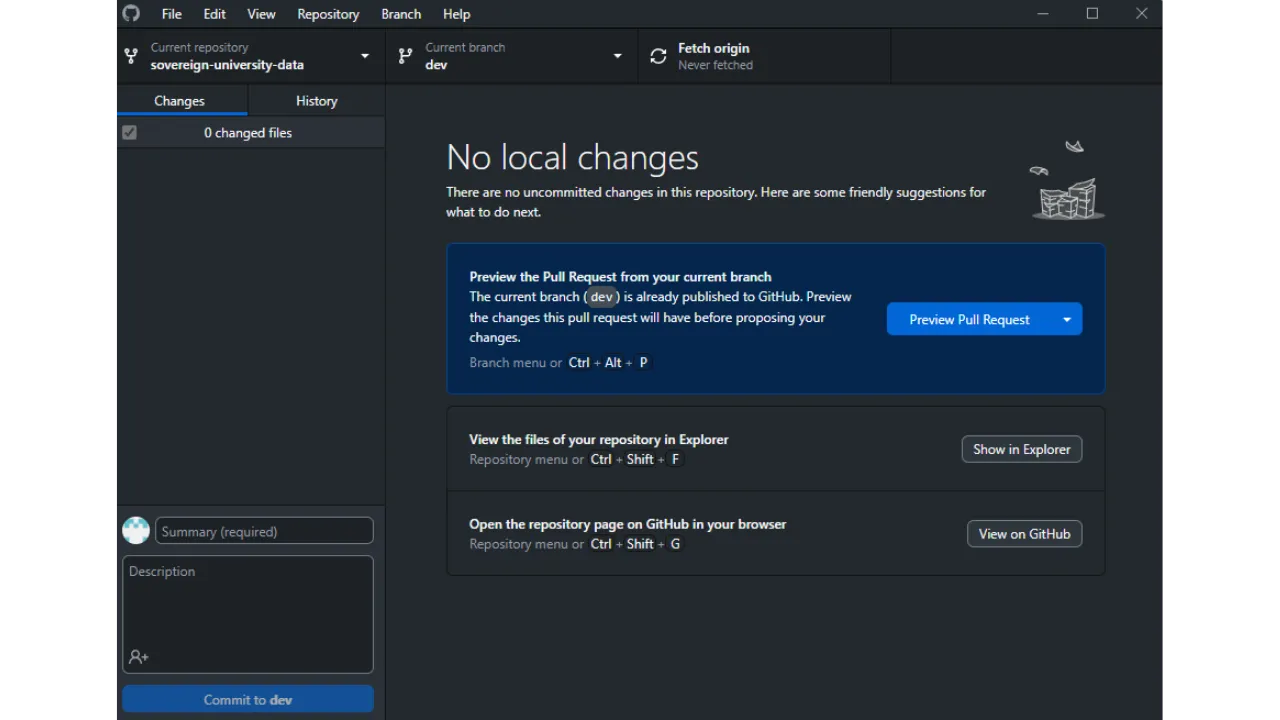Screen dimensions: 1280x720
Task: Toggle the changed files checkbox
Action: (129, 132)
